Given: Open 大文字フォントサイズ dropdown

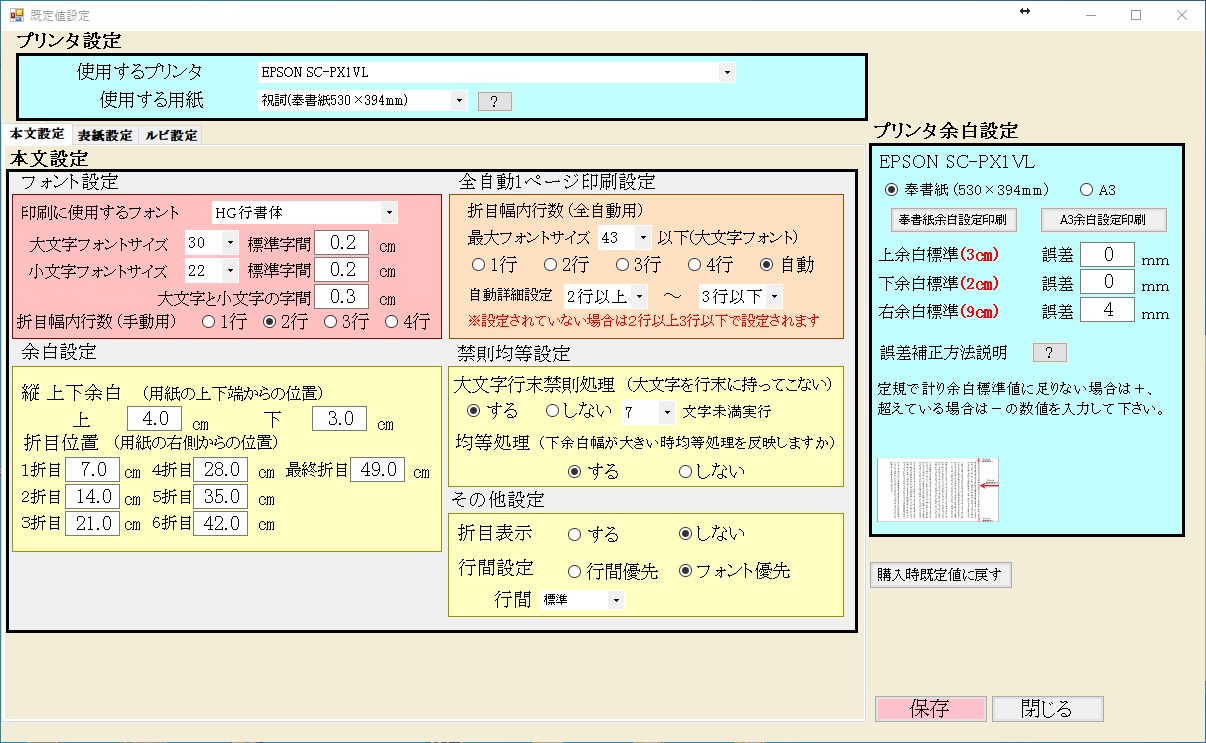Looking at the screenshot, I should [231, 242].
